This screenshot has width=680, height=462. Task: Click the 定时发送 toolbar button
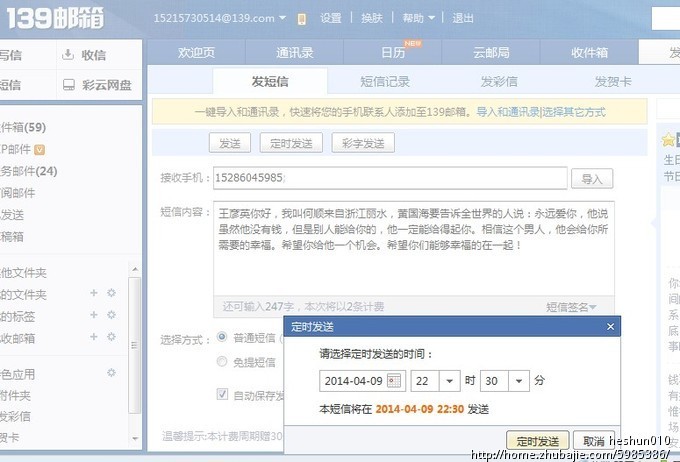(x=291, y=143)
